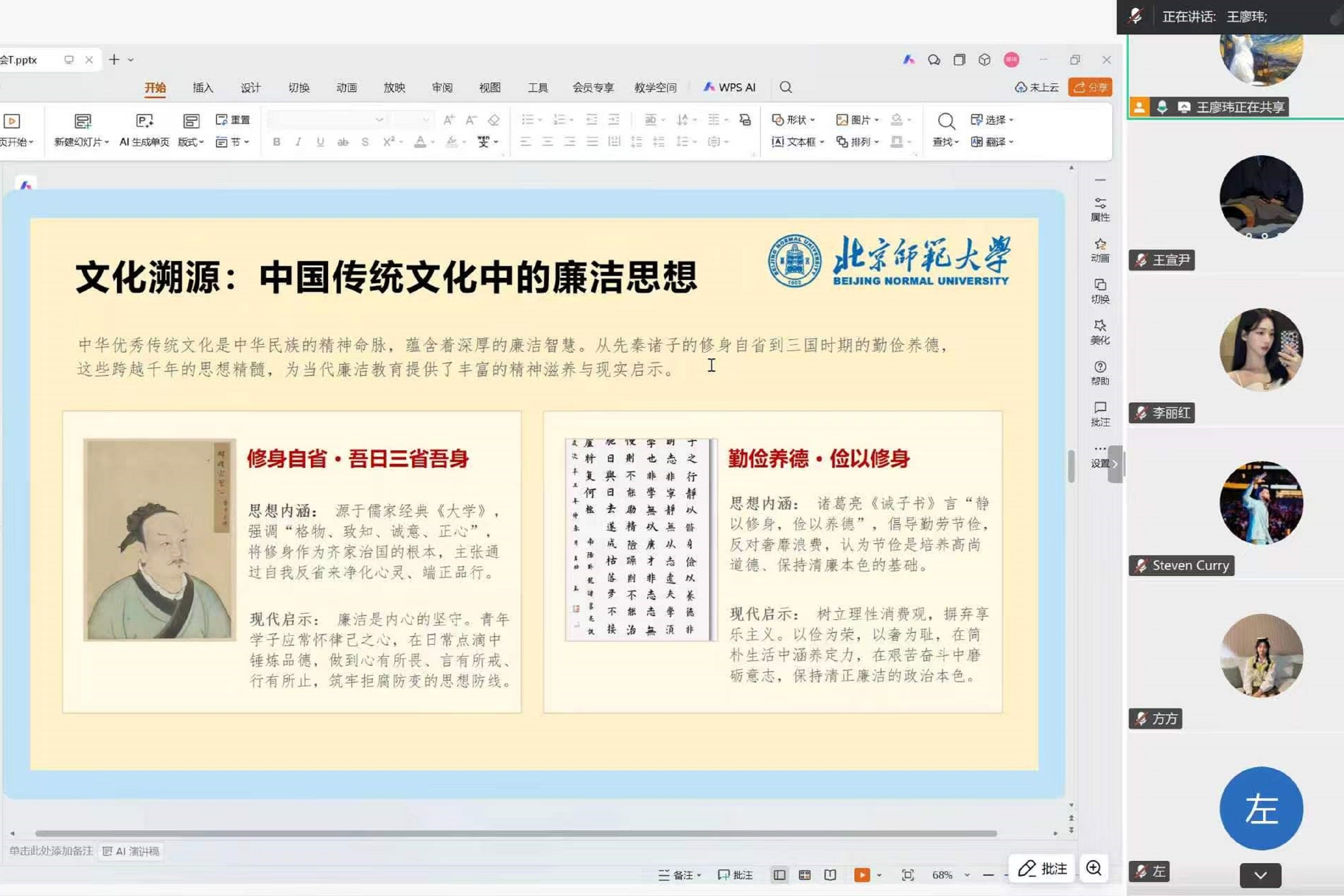Screen dimensions: 1344x896
Task: Click the ribbon search magnifier icon
Action: coord(786,87)
